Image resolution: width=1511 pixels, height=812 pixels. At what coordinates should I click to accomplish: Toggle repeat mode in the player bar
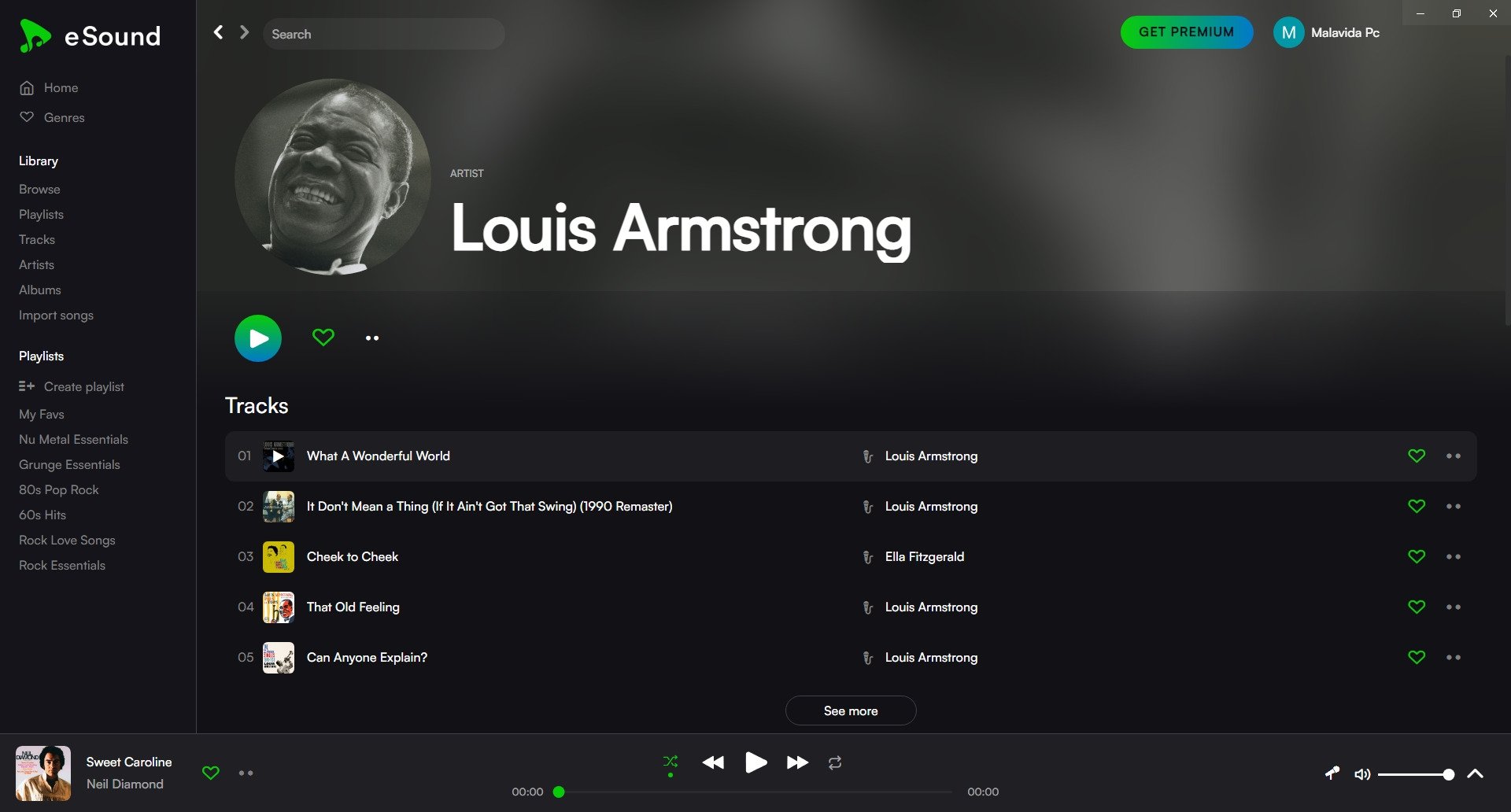point(835,762)
